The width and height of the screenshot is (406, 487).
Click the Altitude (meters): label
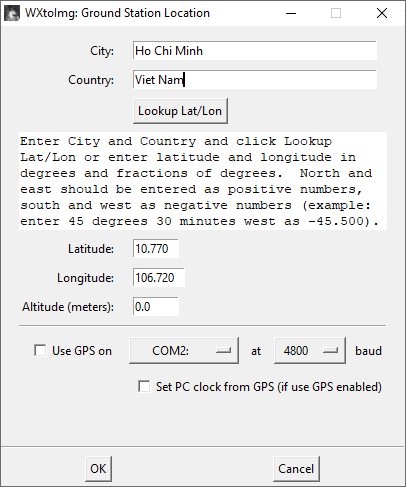68,307
